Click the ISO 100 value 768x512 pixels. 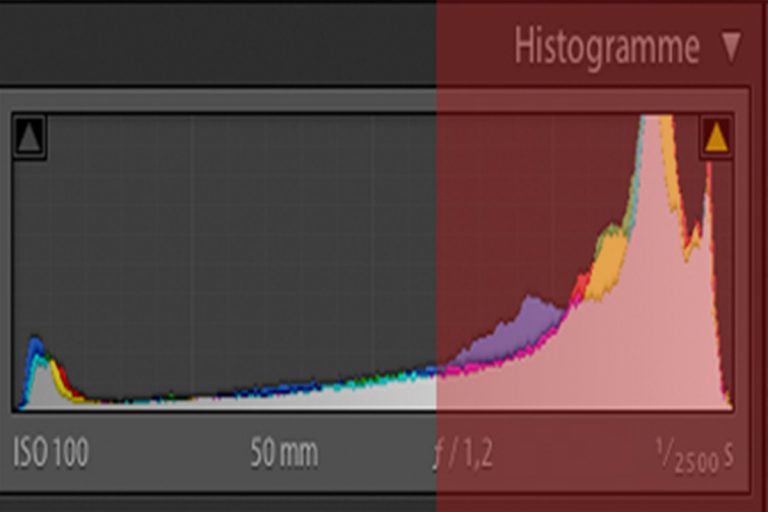coord(51,452)
